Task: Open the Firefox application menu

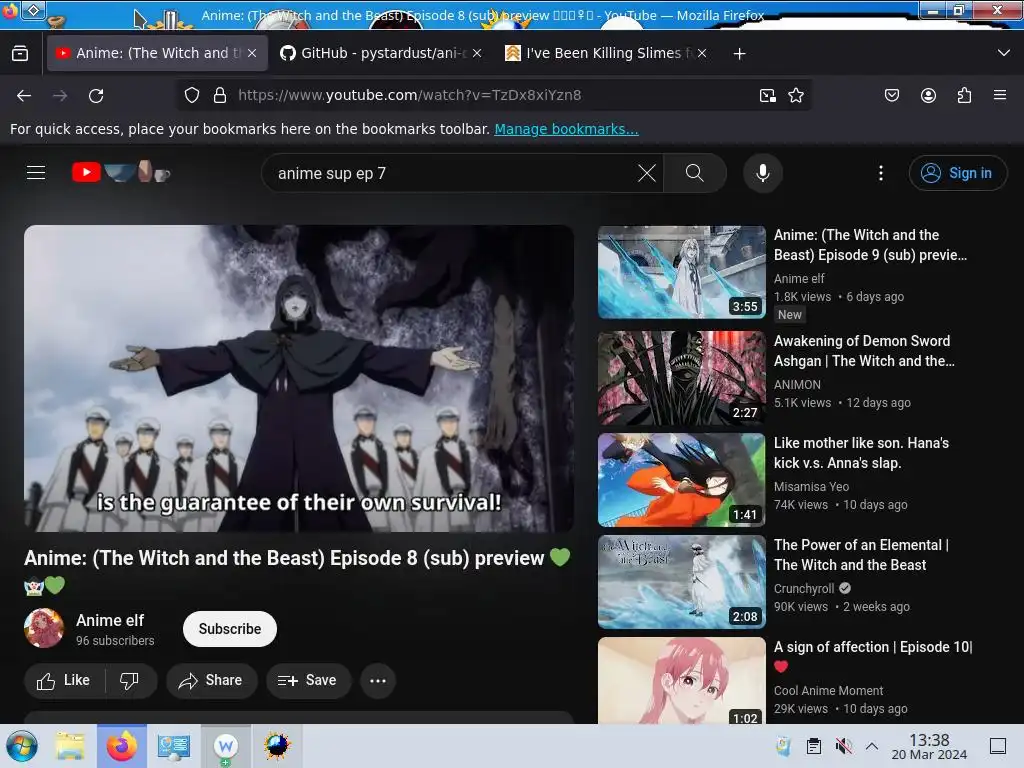Action: tap(1000, 95)
